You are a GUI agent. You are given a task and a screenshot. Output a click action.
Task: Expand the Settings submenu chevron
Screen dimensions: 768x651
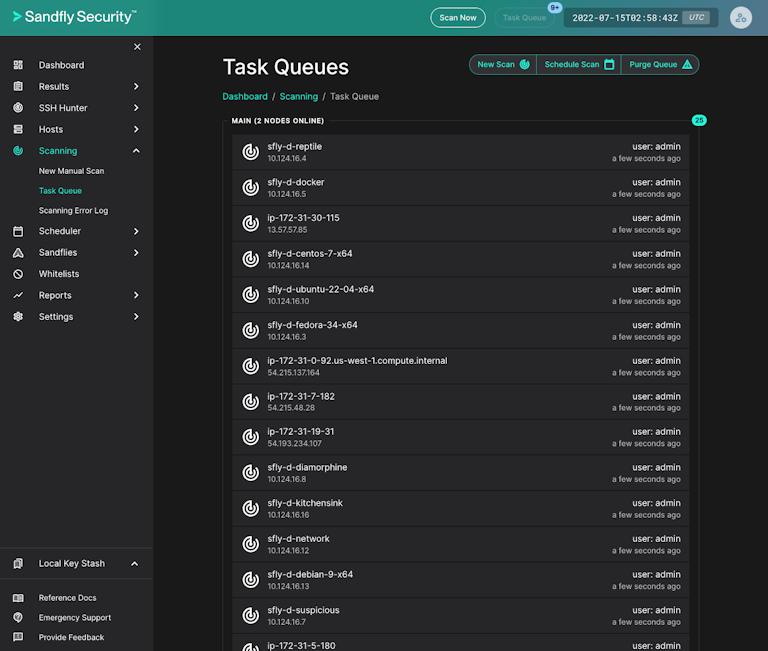pyautogui.click(x=136, y=317)
